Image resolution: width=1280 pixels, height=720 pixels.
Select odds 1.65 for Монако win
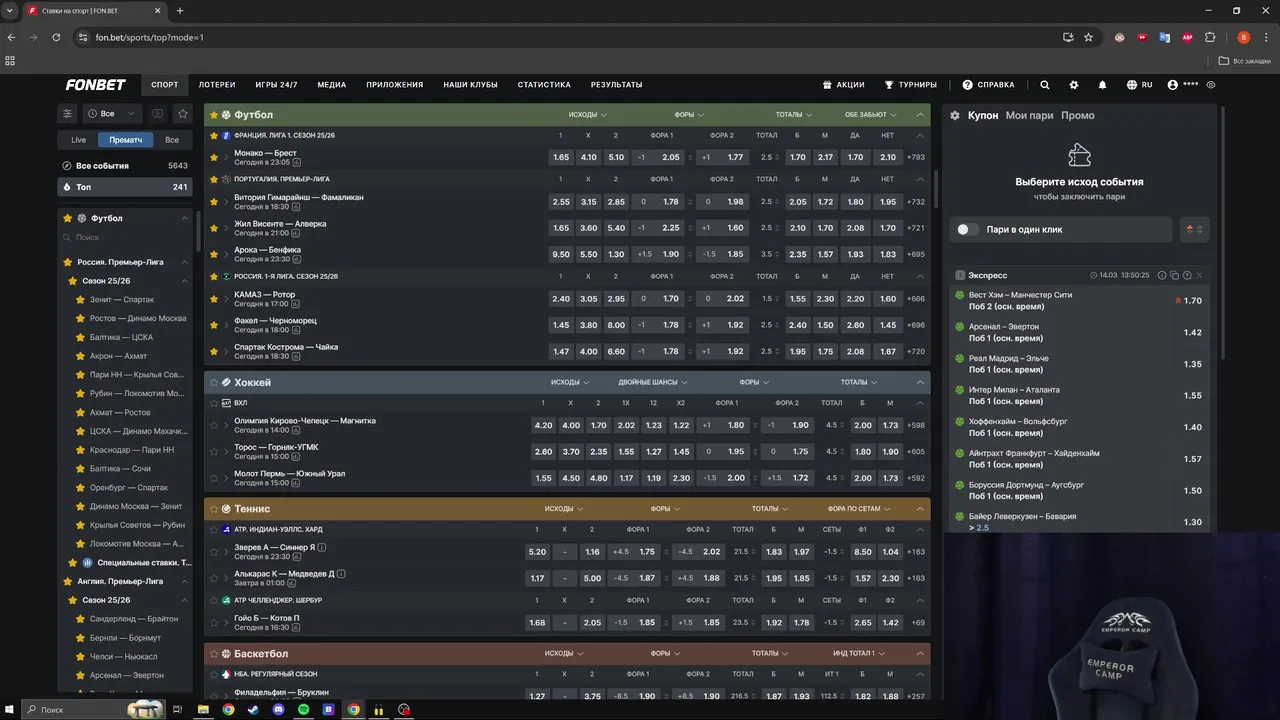coord(561,157)
